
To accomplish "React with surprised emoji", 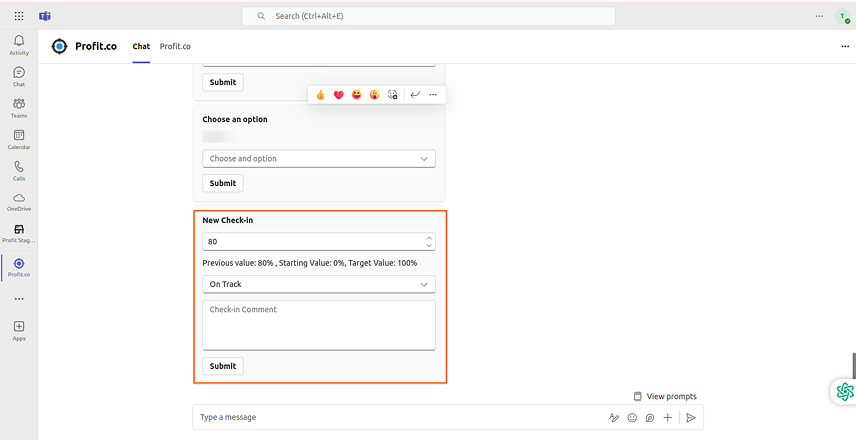I will click(x=374, y=95).
